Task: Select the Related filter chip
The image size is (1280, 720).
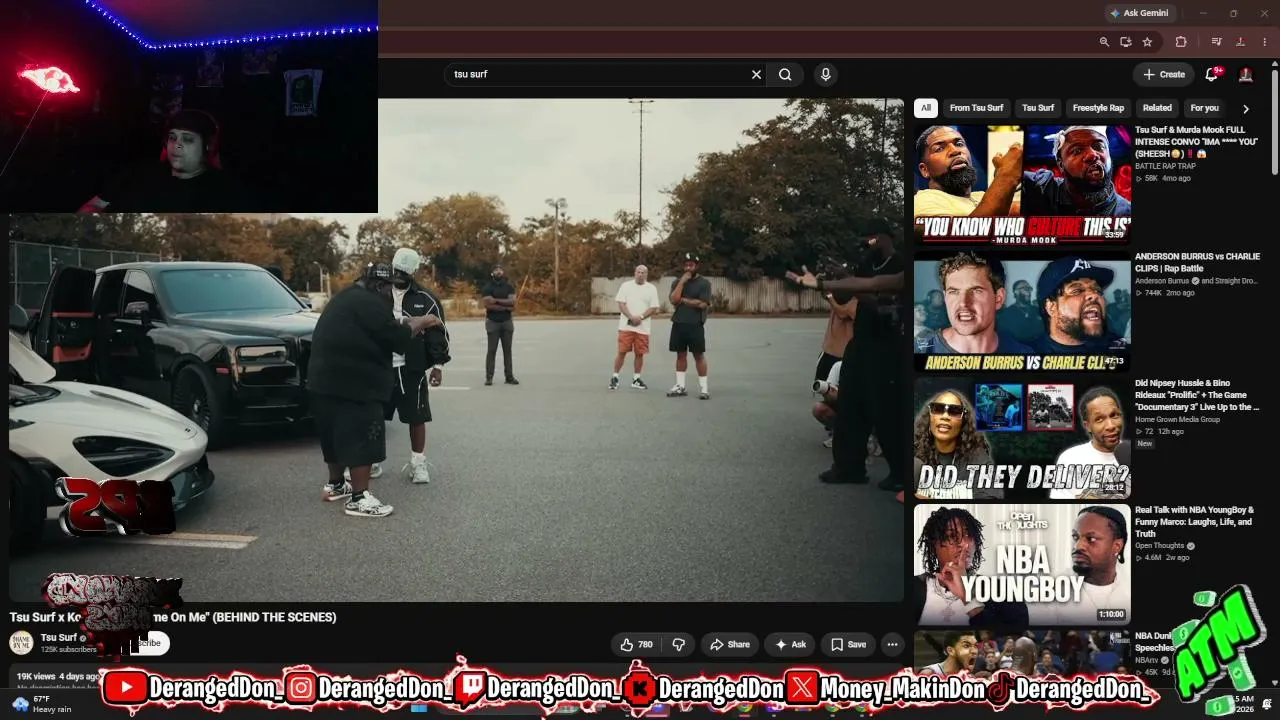Action: click(1157, 108)
